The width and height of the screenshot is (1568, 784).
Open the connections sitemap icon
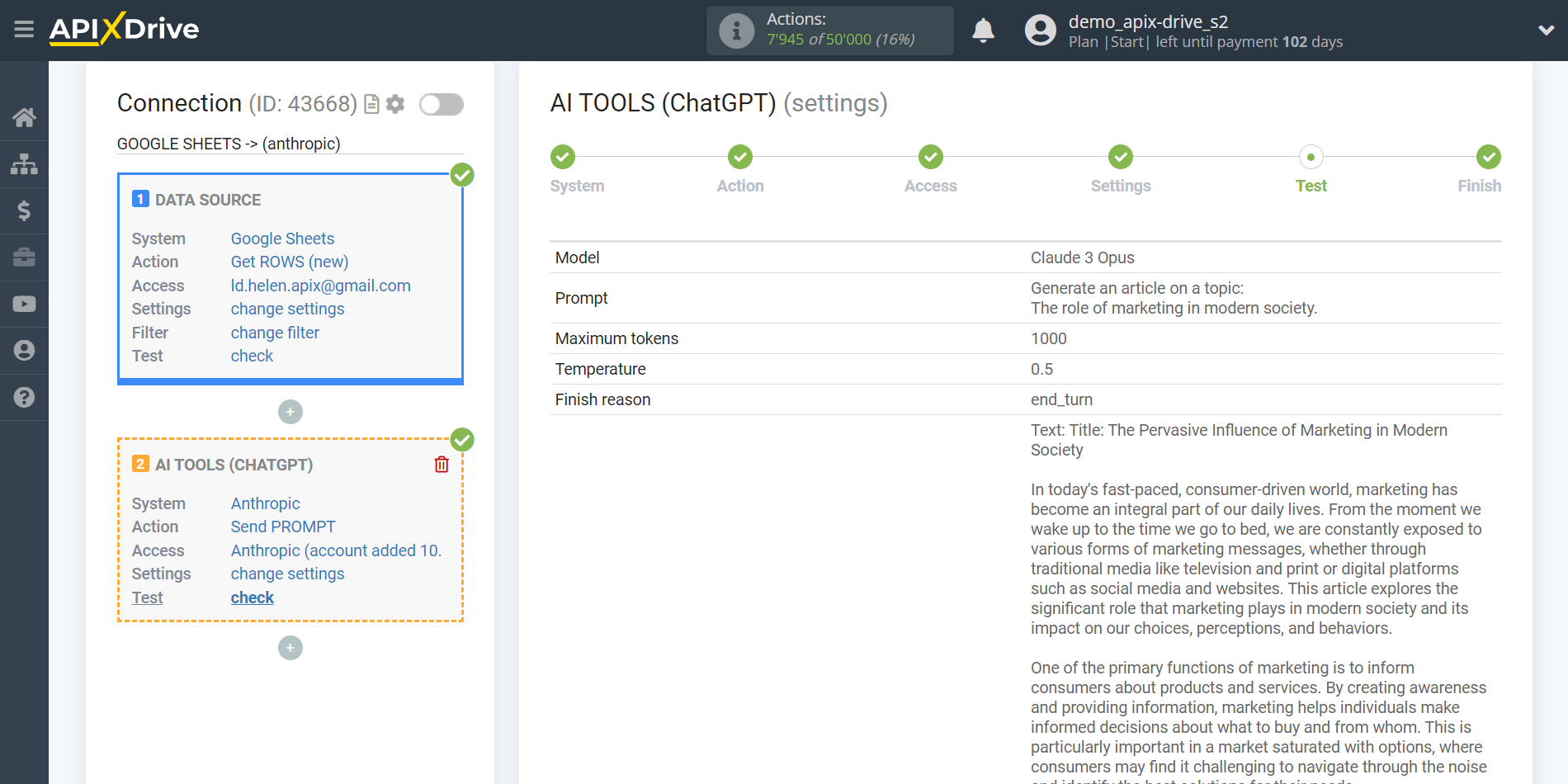[x=24, y=164]
